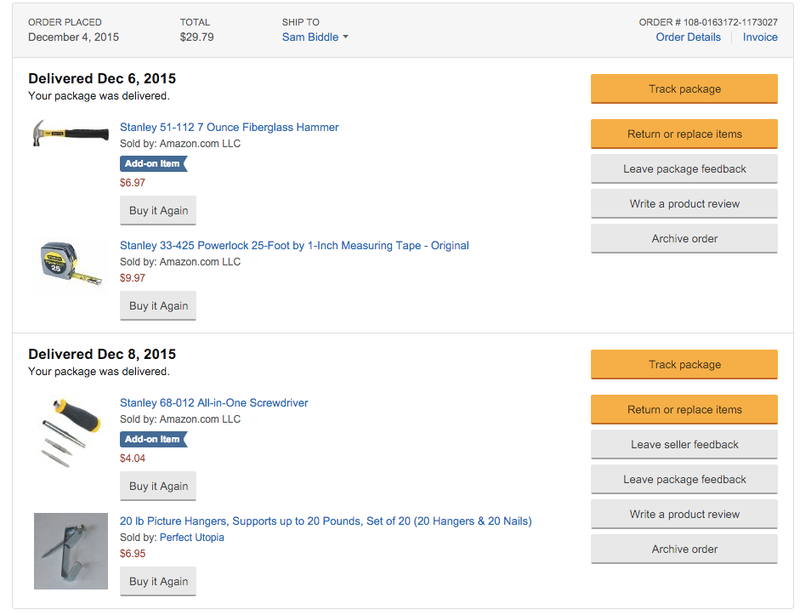Leave seller feedback for the Dec 8 package
The width and height of the screenshot is (800, 615).
pos(684,445)
